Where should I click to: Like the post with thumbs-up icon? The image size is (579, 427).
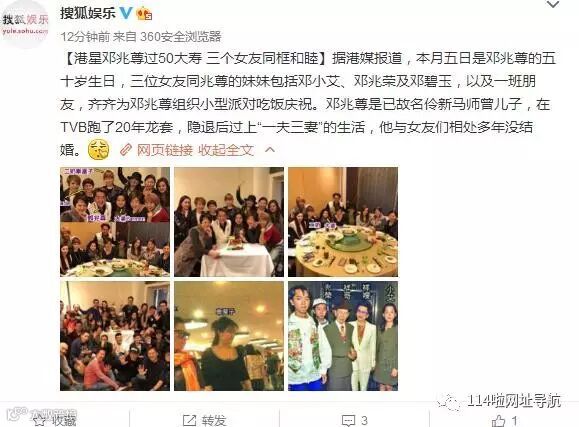point(505,420)
